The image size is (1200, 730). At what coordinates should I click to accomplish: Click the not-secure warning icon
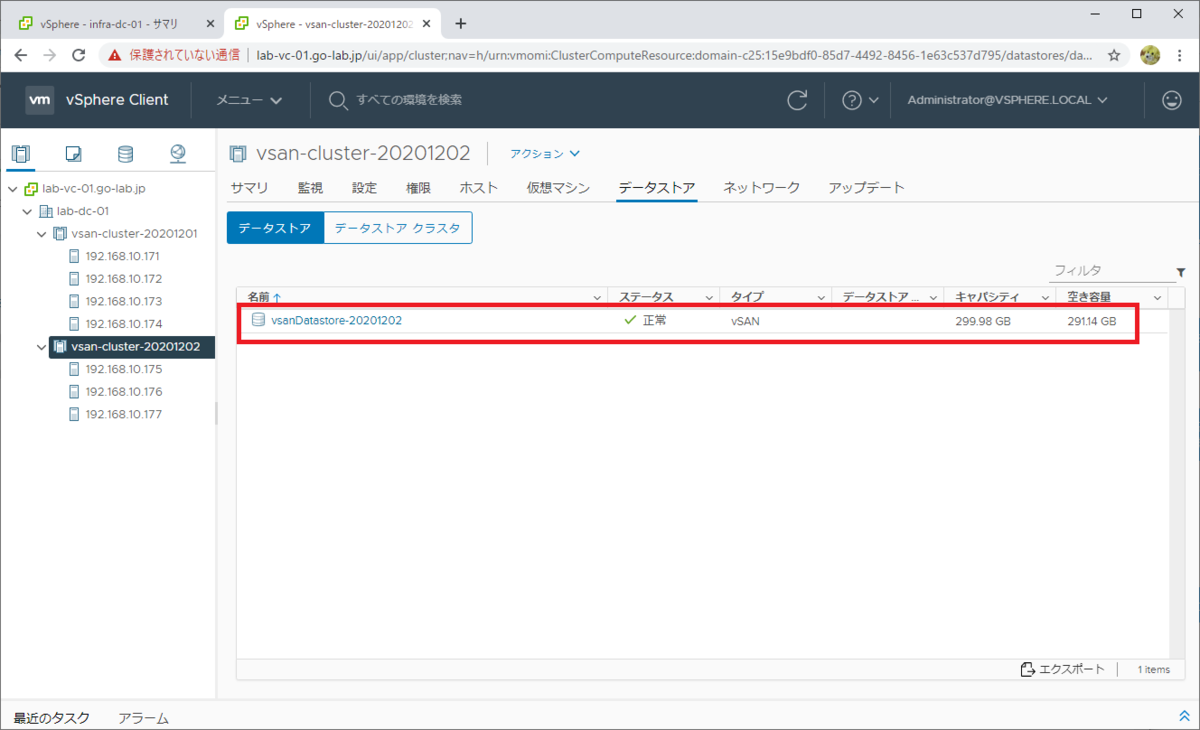pyautogui.click(x=115, y=56)
